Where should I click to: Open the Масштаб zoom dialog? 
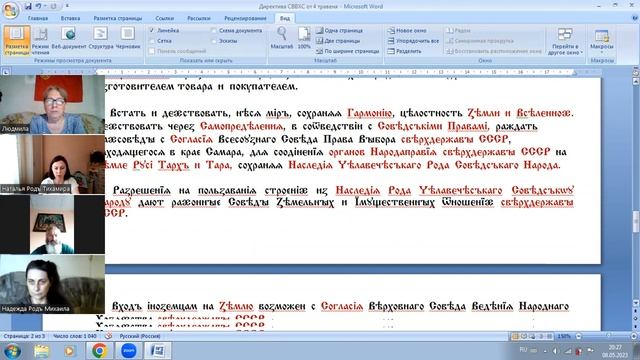pyautogui.click(x=282, y=38)
